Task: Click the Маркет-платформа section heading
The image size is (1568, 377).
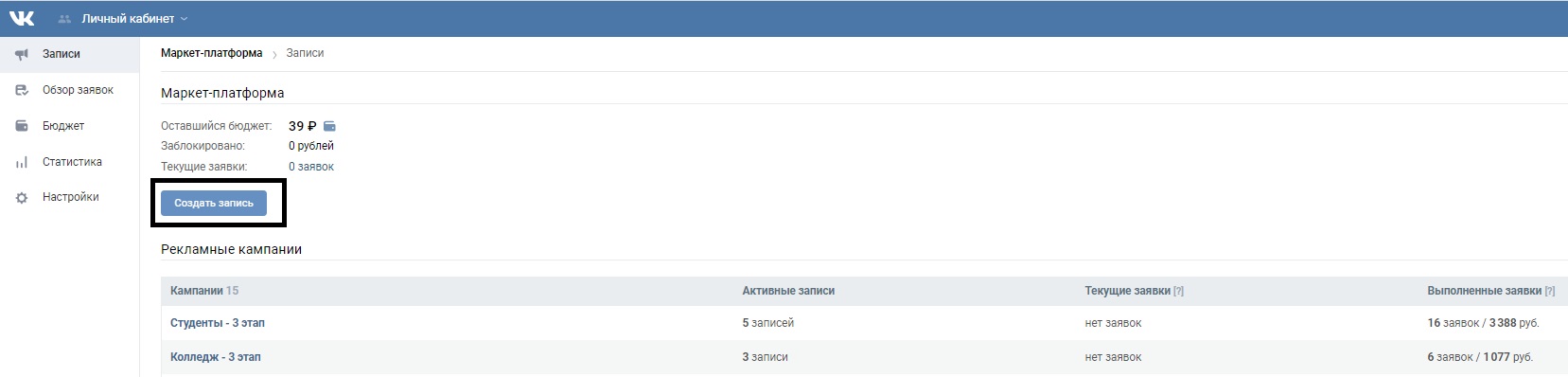Action: 222,93
